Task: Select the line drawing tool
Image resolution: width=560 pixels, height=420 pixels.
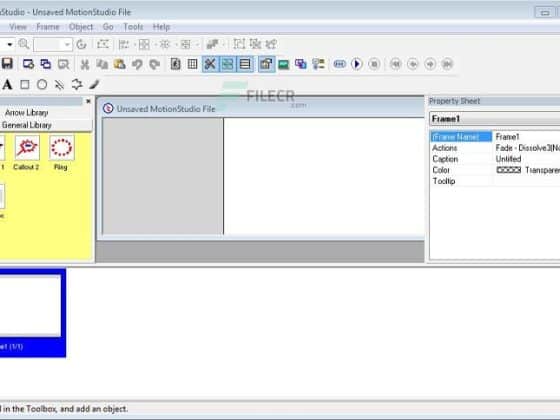Action: point(59,85)
